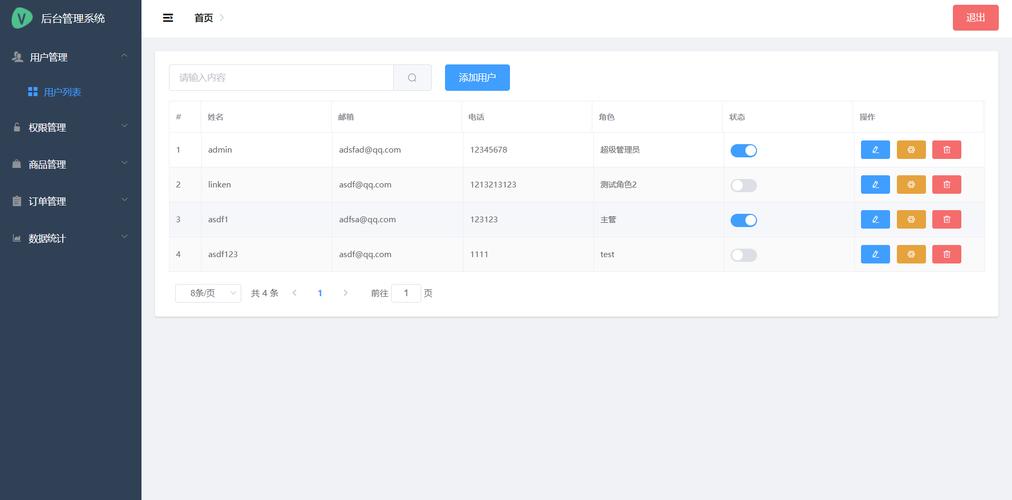Click orange settings icon for linken row

pos(911,185)
